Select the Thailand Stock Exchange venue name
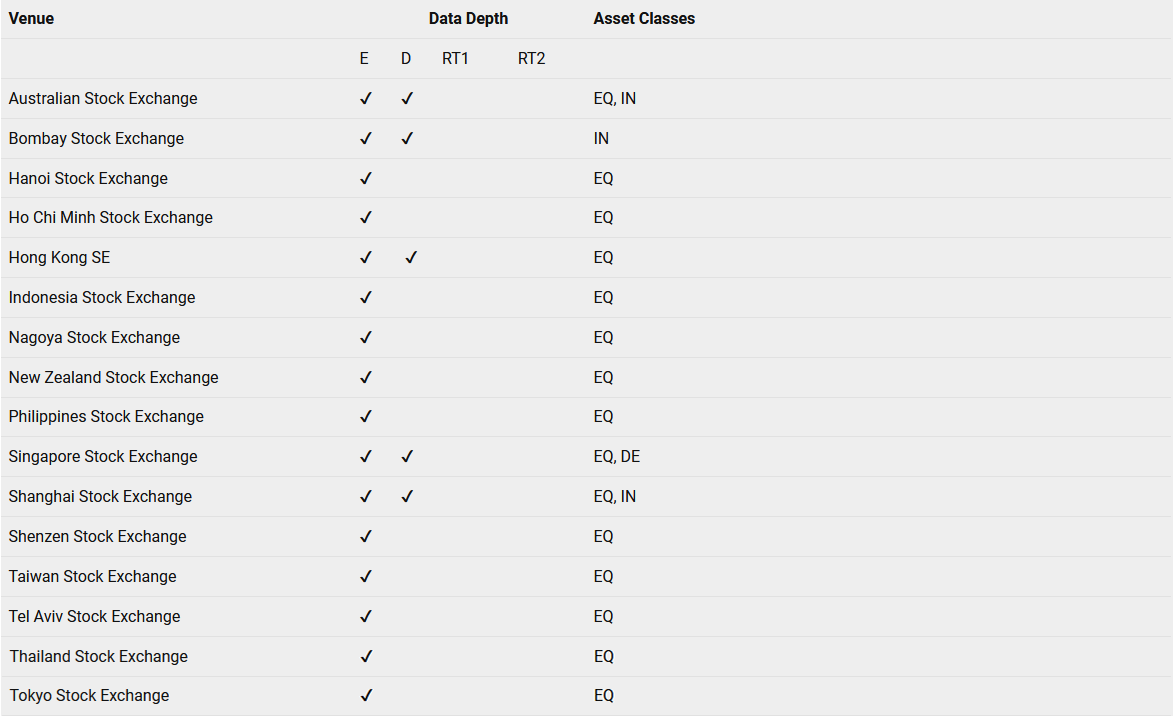Screen dimensions: 1173x716 99,656
